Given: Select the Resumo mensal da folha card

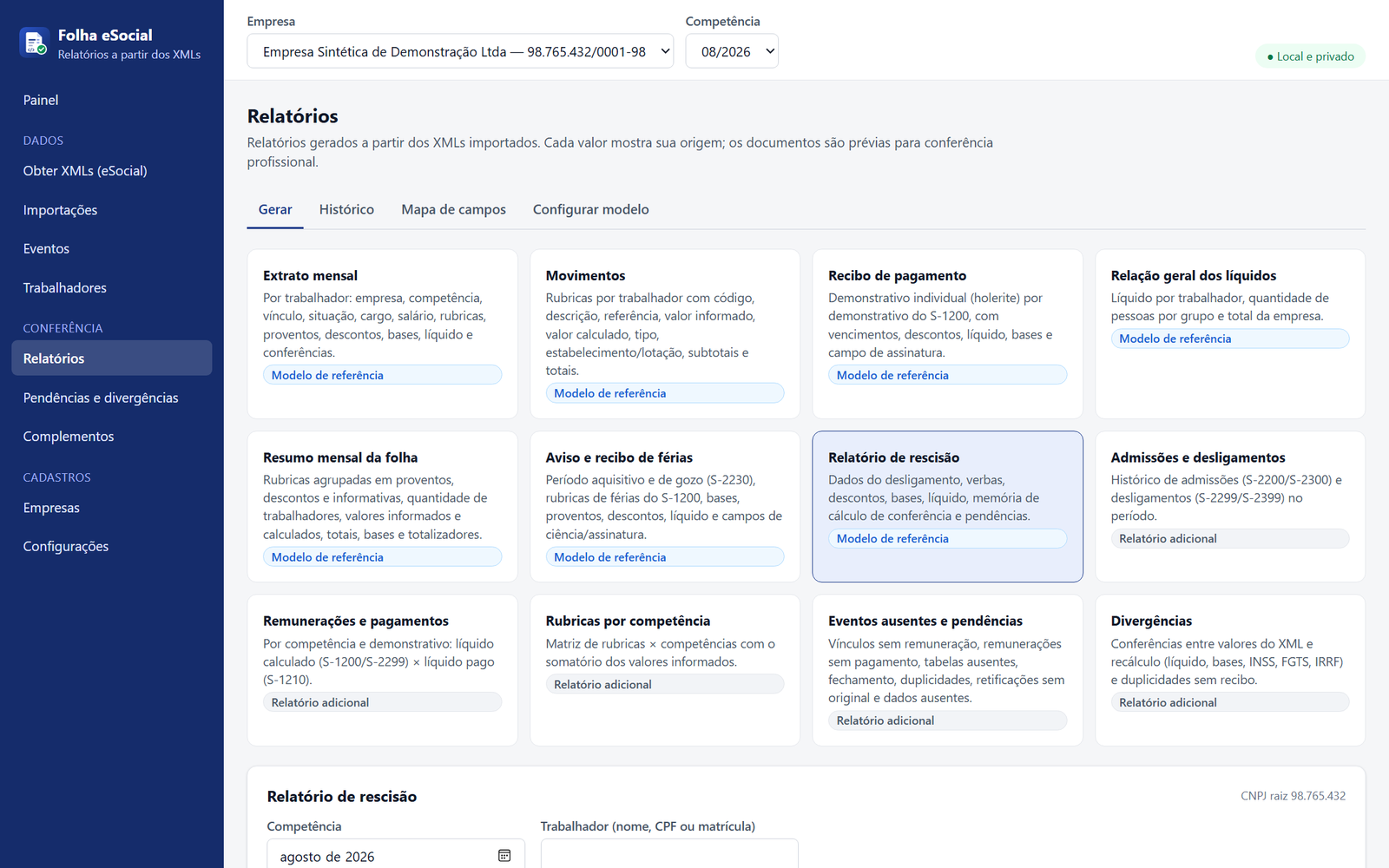Looking at the screenshot, I should pos(383,507).
